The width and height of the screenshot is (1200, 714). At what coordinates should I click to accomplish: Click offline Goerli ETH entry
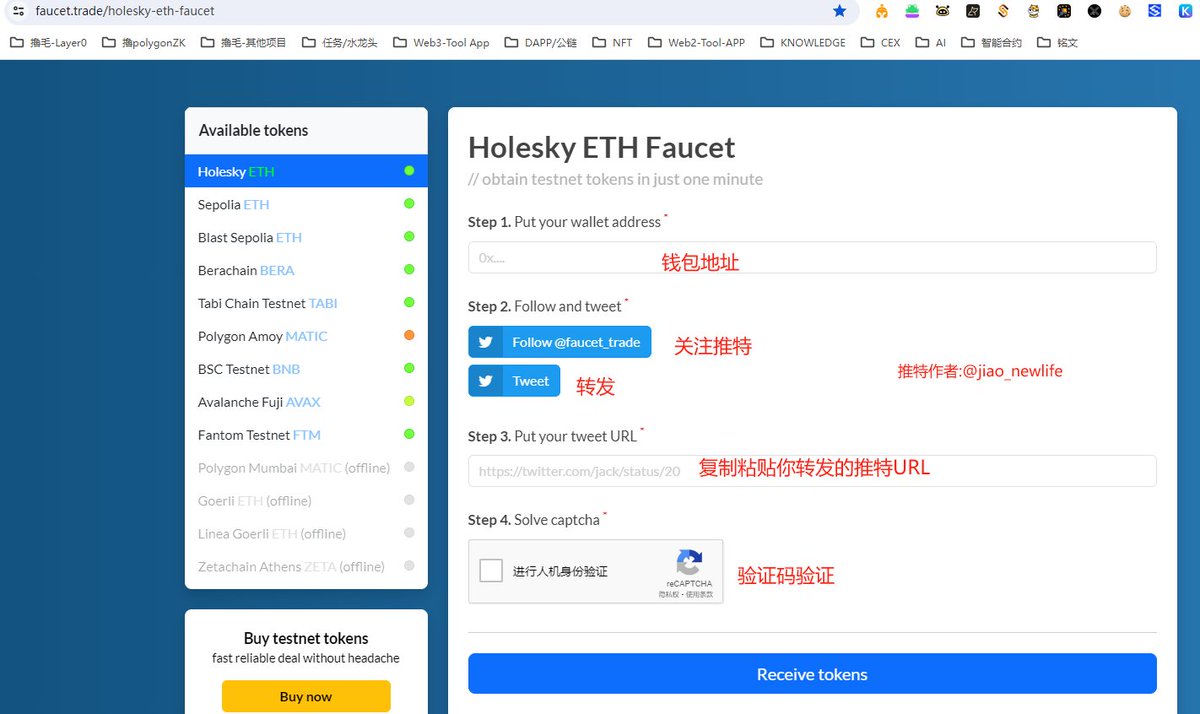pyautogui.click(x=306, y=501)
